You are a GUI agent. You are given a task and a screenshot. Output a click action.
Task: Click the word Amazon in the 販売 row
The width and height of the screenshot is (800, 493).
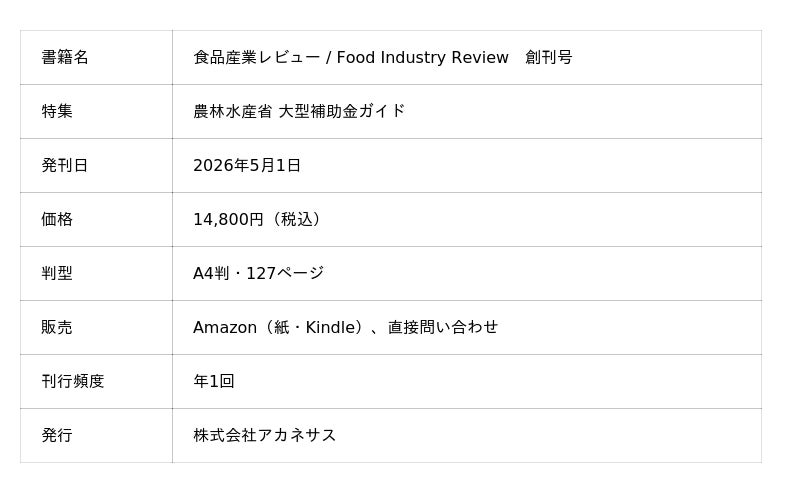[x=225, y=327]
